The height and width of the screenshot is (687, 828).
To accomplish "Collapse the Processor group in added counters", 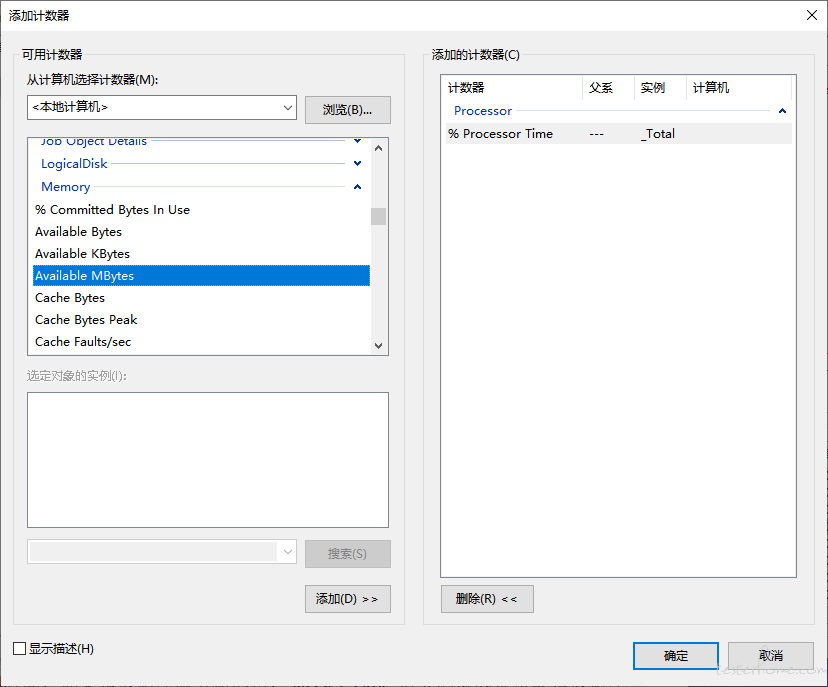I will point(783,111).
